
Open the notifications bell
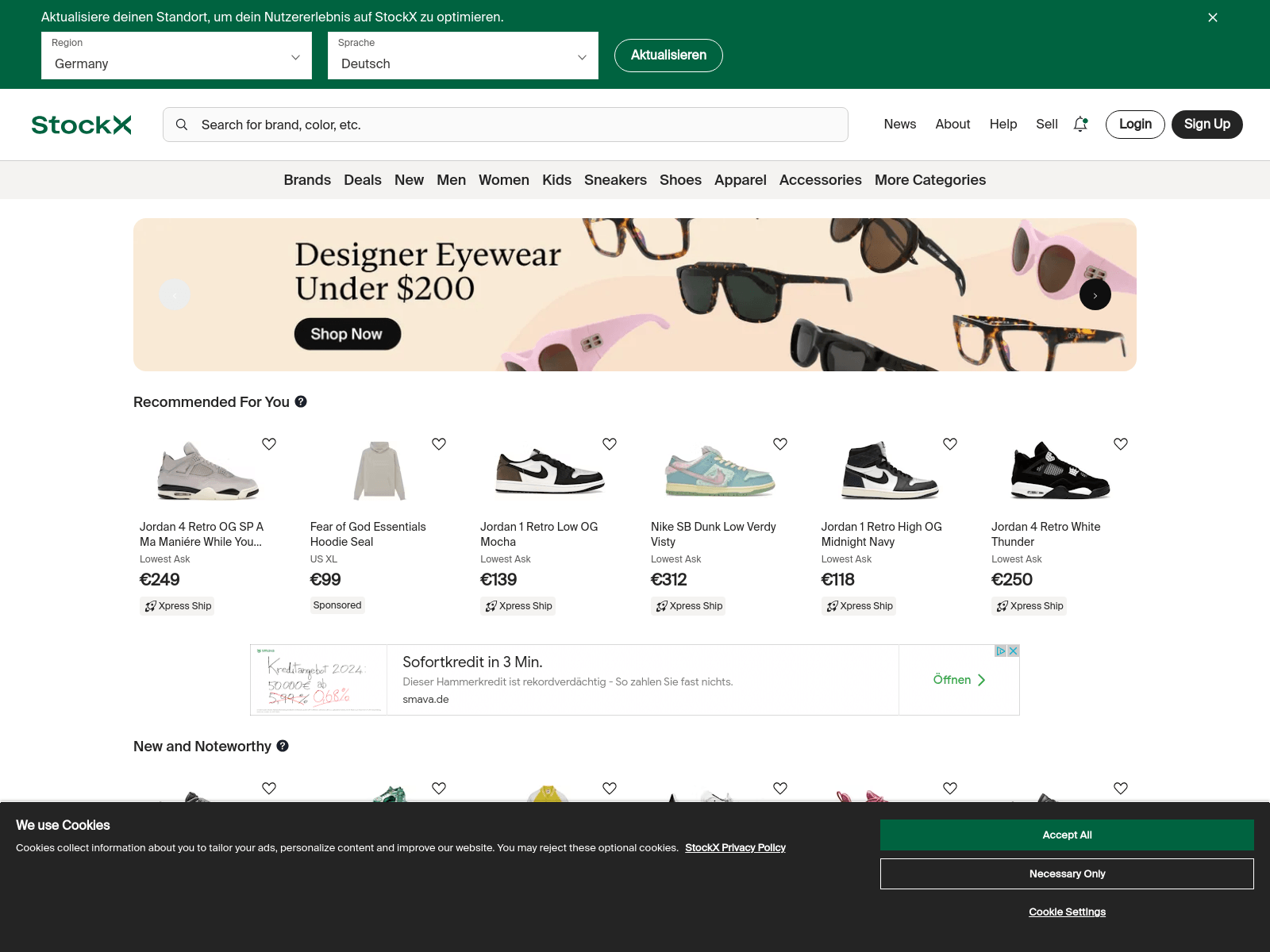(x=1080, y=124)
